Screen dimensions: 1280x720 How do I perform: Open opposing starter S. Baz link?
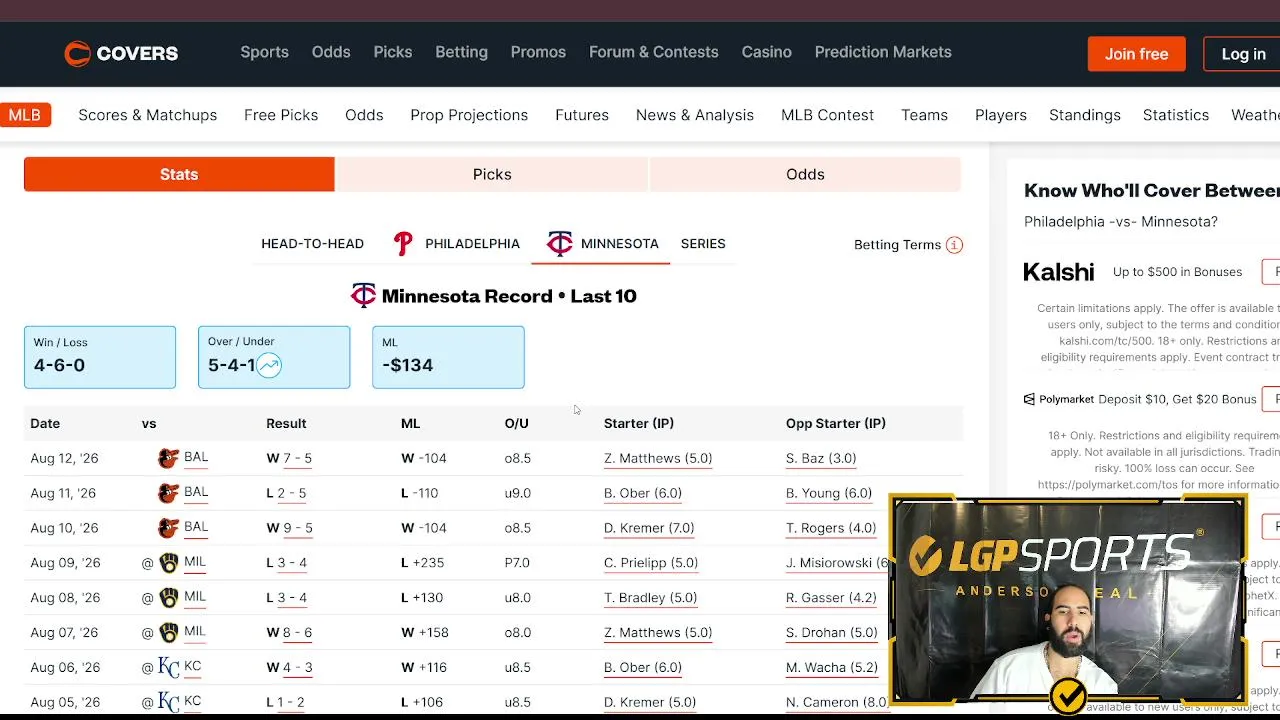(x=821, y=458)
